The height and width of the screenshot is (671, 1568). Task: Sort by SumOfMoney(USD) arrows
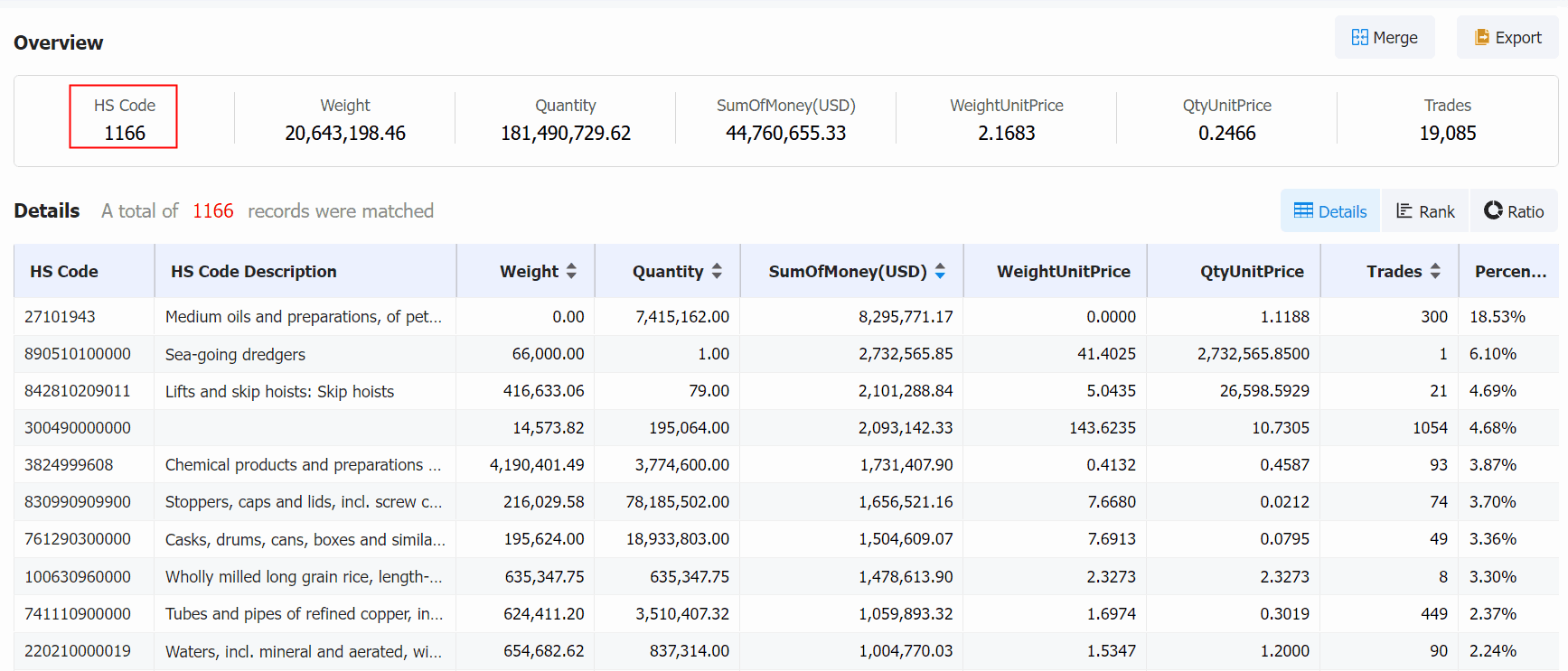[940, 271]
